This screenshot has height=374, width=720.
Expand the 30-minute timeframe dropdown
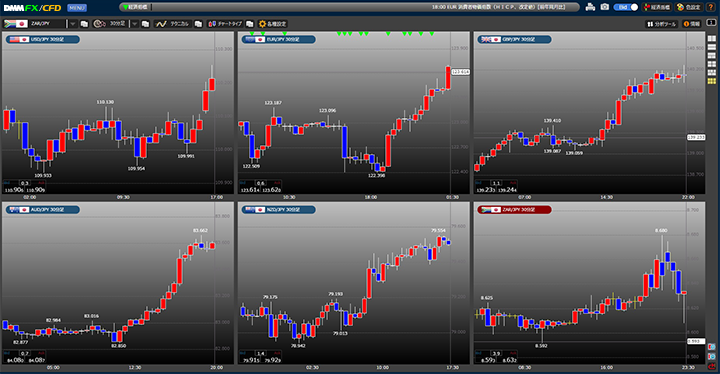coord(135,23)
